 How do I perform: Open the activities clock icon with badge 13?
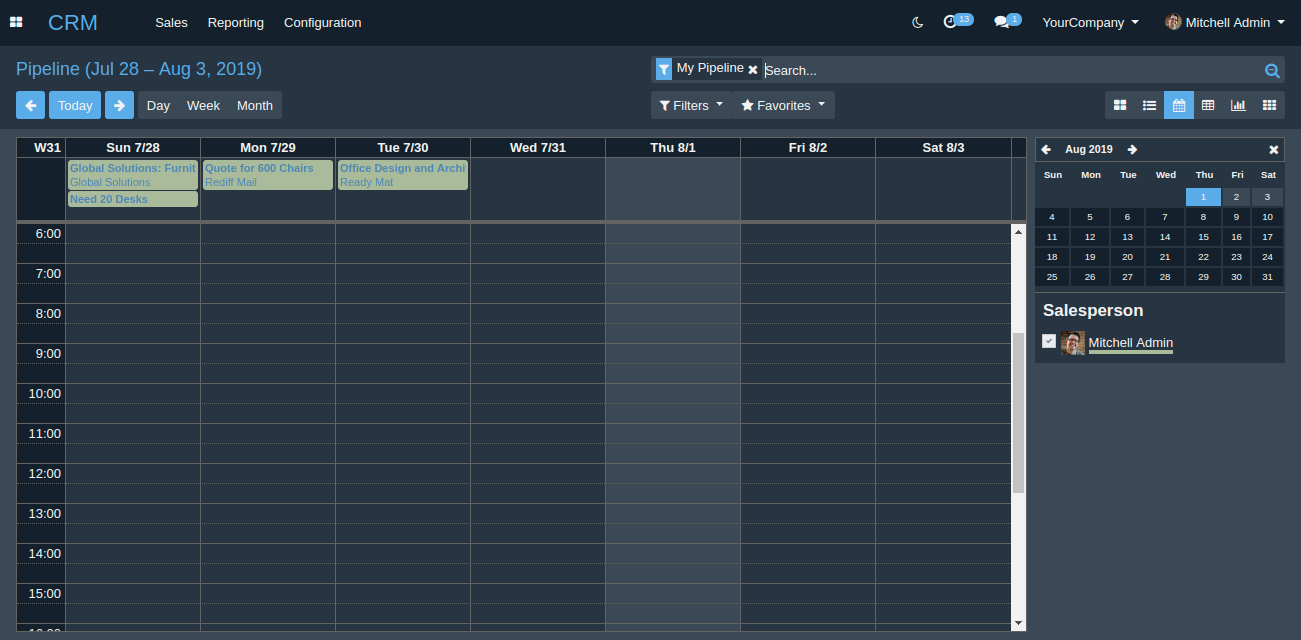pyautogui.click(x=952, y=22)
